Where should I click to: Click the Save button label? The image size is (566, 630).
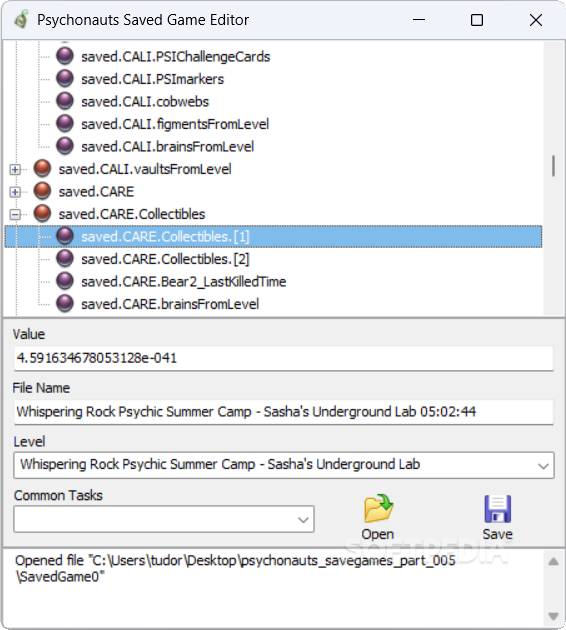click(498, 534)
